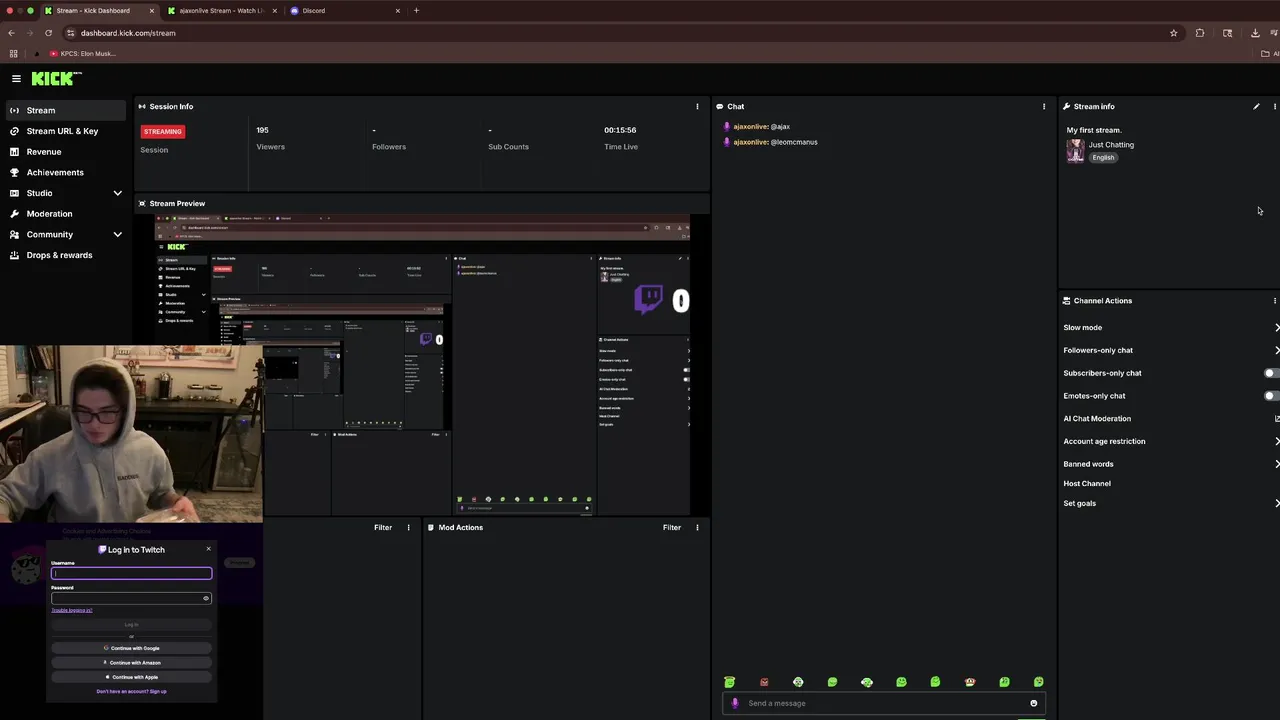
Task: Bookmark this page with the star icon
Action: 1173,33
